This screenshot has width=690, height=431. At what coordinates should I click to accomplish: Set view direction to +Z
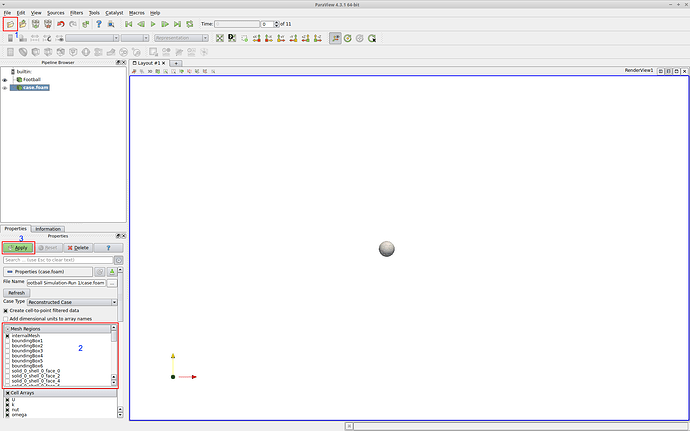click(305, 38)
